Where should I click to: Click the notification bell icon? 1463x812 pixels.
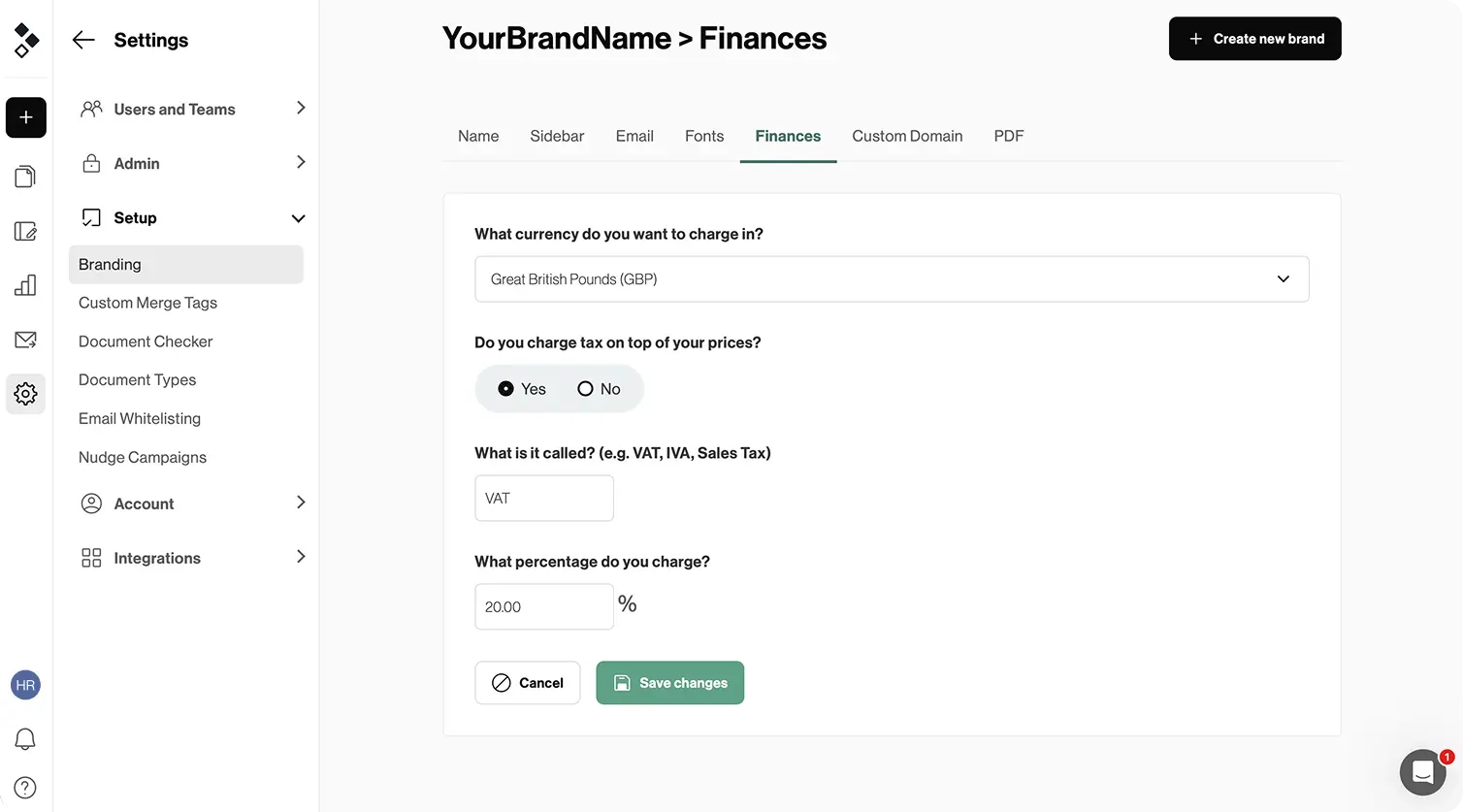26,739
